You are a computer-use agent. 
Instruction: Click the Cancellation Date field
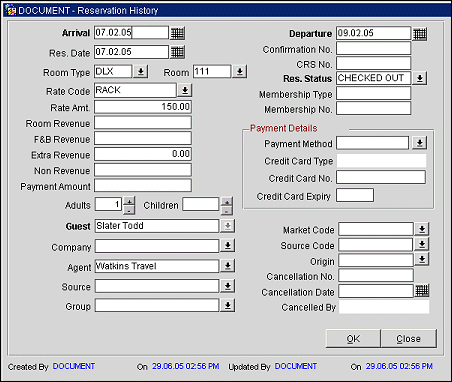tap(376, 291)
